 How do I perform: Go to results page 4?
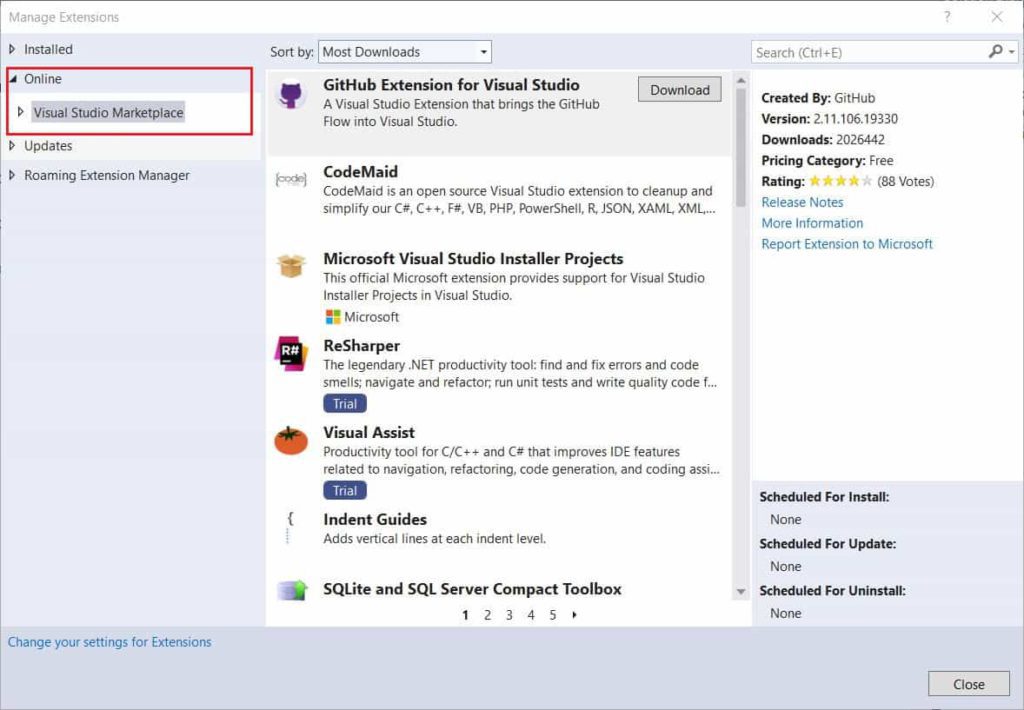pyautogui.click(x=531, y=615)
